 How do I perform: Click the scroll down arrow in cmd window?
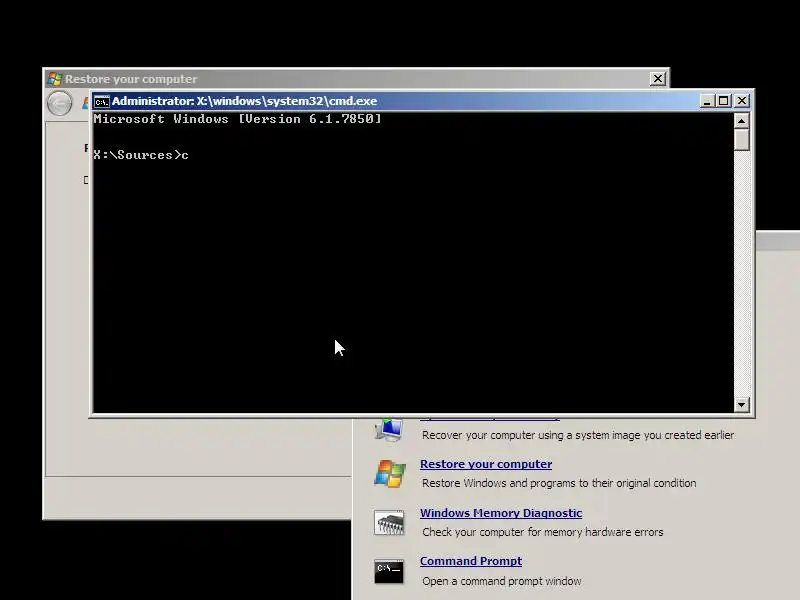[741, 405]
